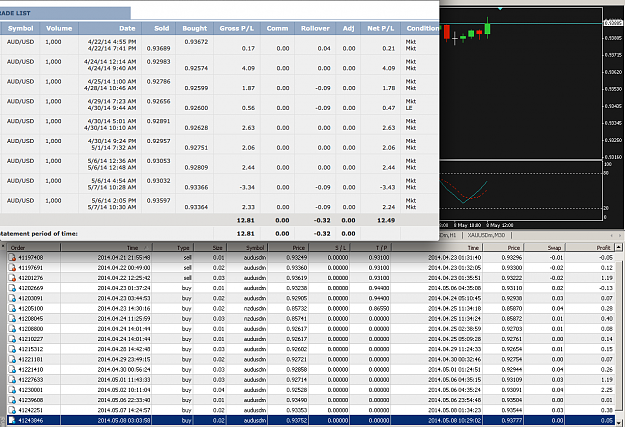Click the cyan chart shift triangle marker
The height and width of the screenshot is (427, 625).
tap(500, 8)
